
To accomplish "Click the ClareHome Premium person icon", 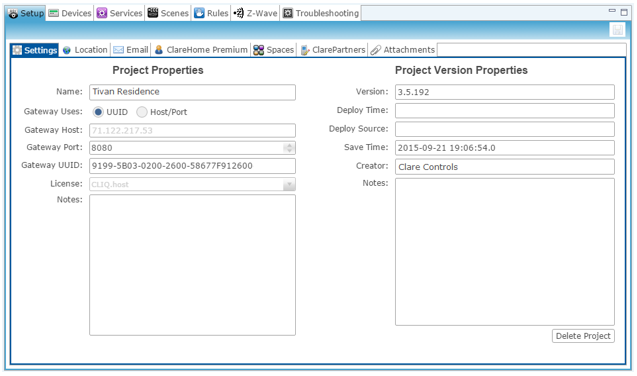I will [159, 50].
